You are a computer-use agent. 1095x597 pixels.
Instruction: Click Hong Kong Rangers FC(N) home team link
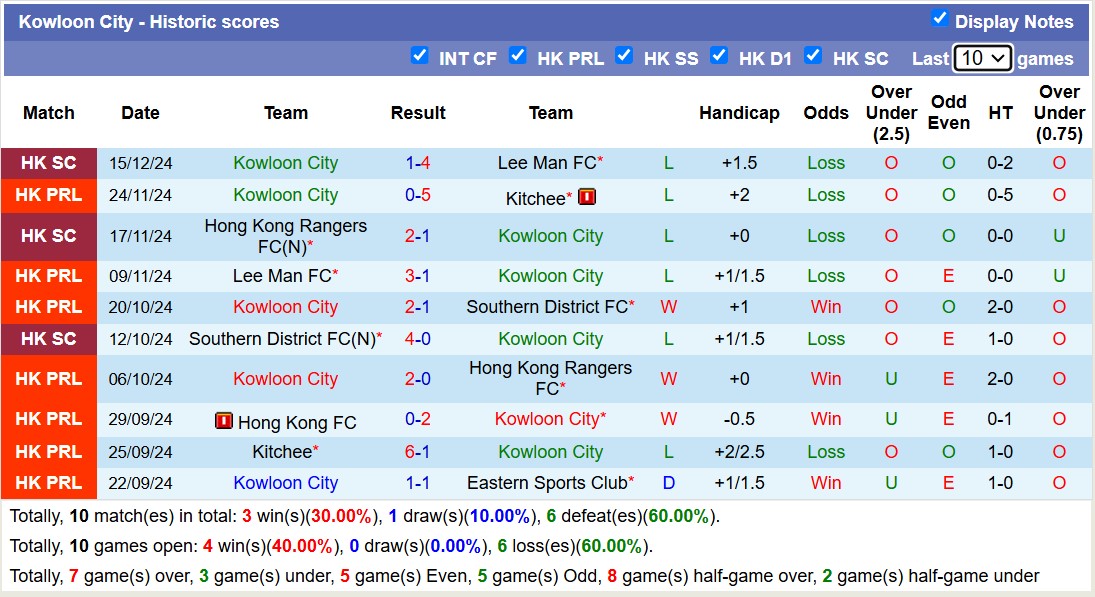pos(285,236)
